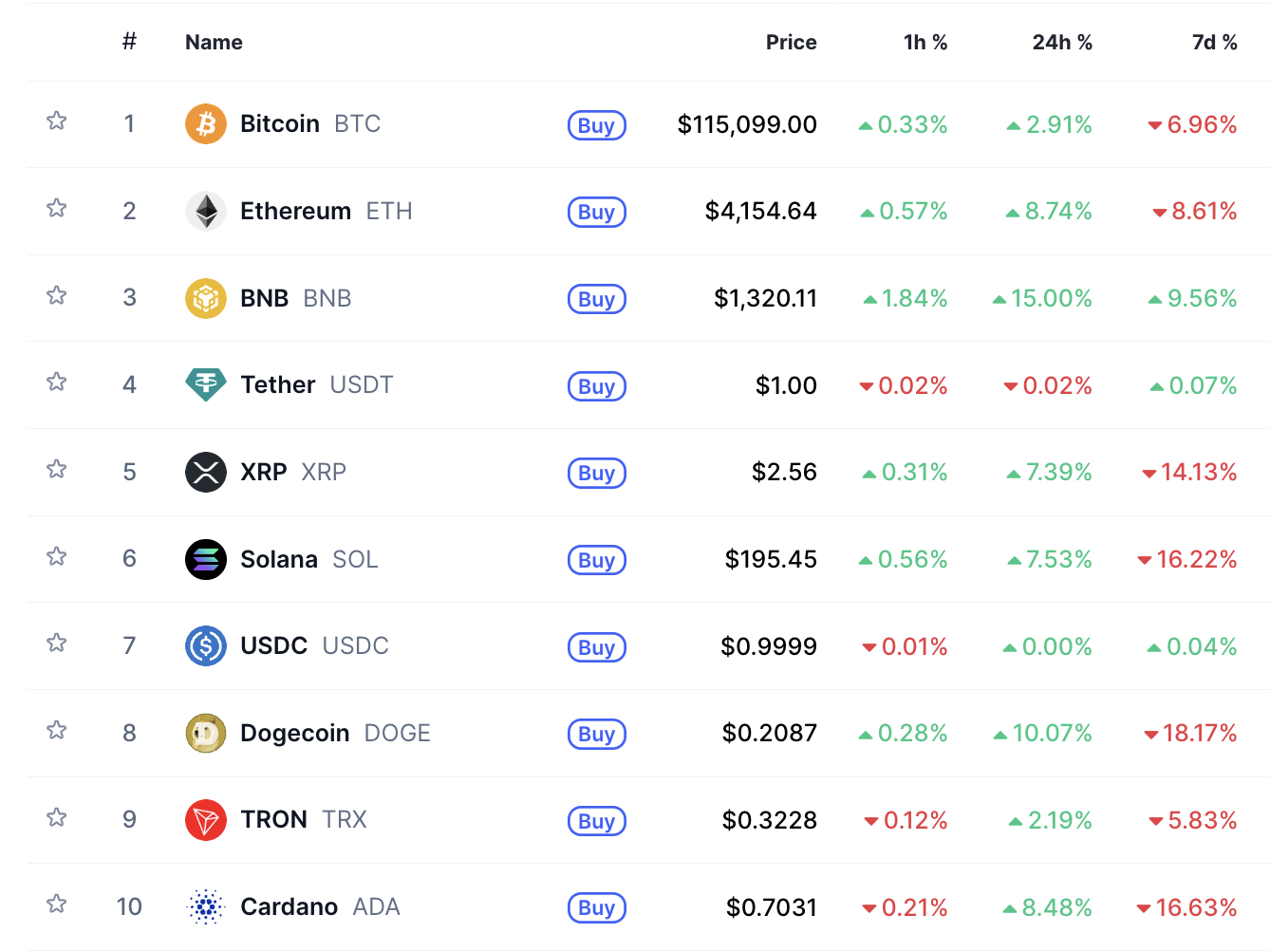
Task: Click the Dogecoin logo icon
Action: pos(205,733)
